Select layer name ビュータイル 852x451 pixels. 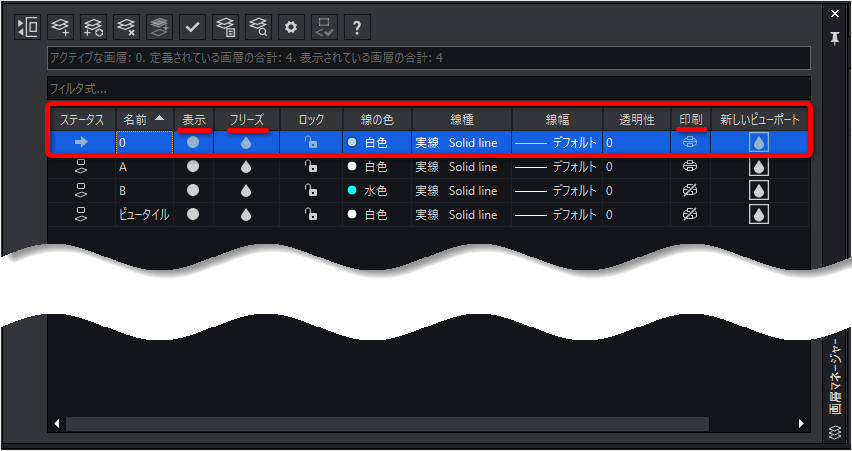(x=144, y=214)
